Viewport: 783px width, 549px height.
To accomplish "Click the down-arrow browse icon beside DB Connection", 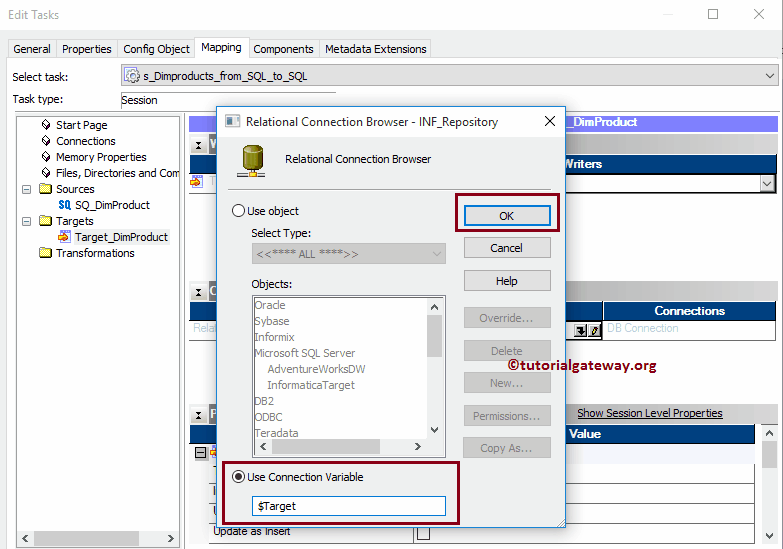I will click(580, 330).
